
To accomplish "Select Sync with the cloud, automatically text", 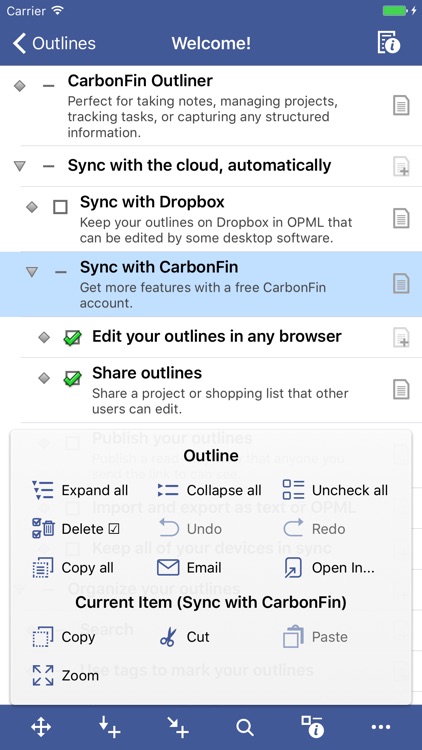I will pyautogui.click(x=200, y=165).
